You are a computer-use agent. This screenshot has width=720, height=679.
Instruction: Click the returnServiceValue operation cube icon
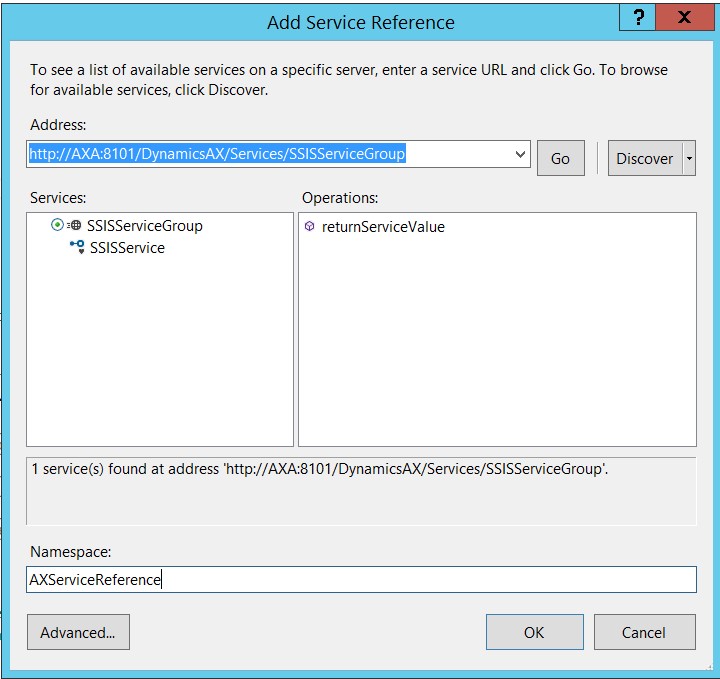(x=310, y=227)
